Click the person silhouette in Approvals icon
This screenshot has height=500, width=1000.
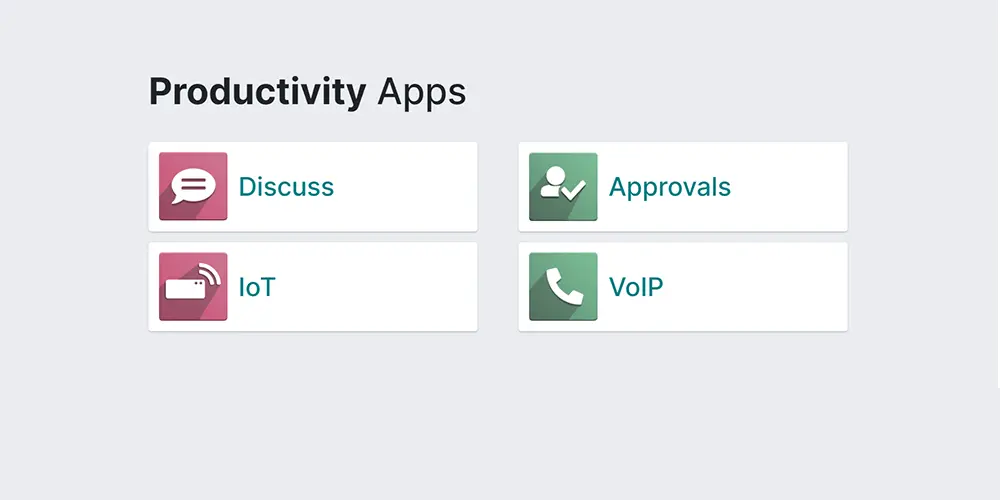point(551,181)
